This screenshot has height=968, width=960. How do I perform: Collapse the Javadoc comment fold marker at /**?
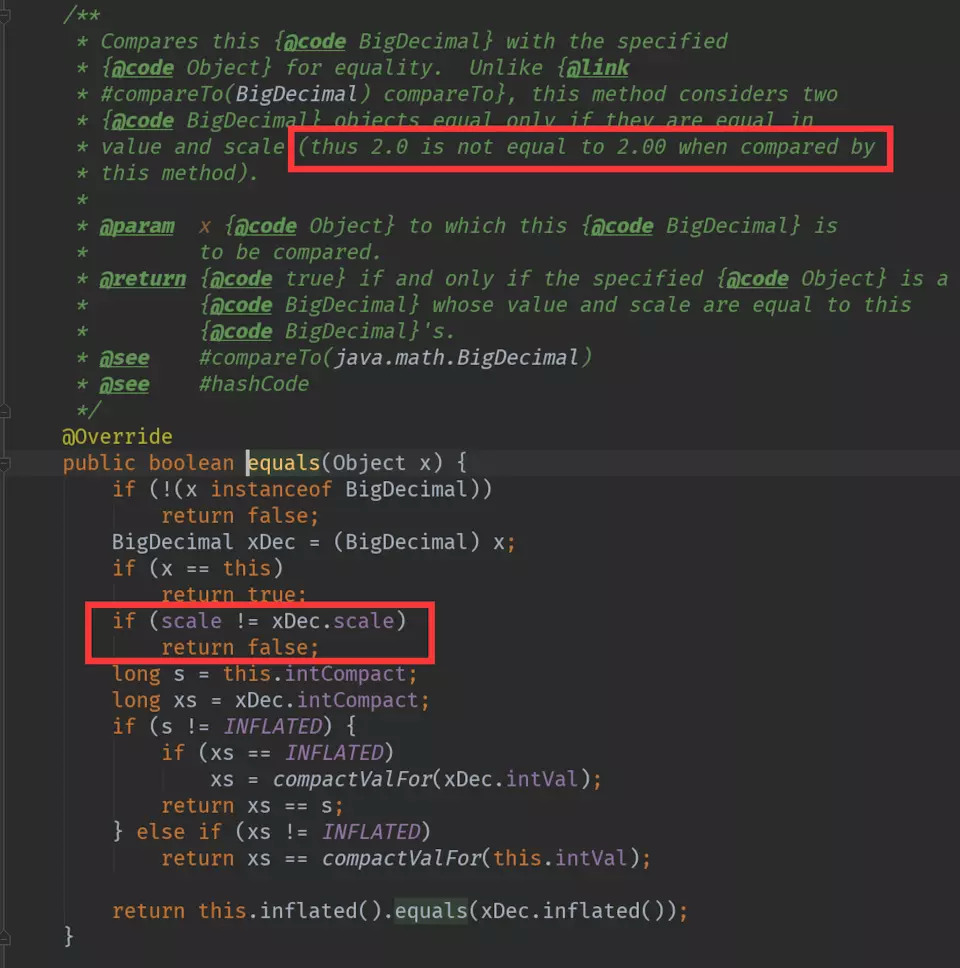(x=4, y=15)
